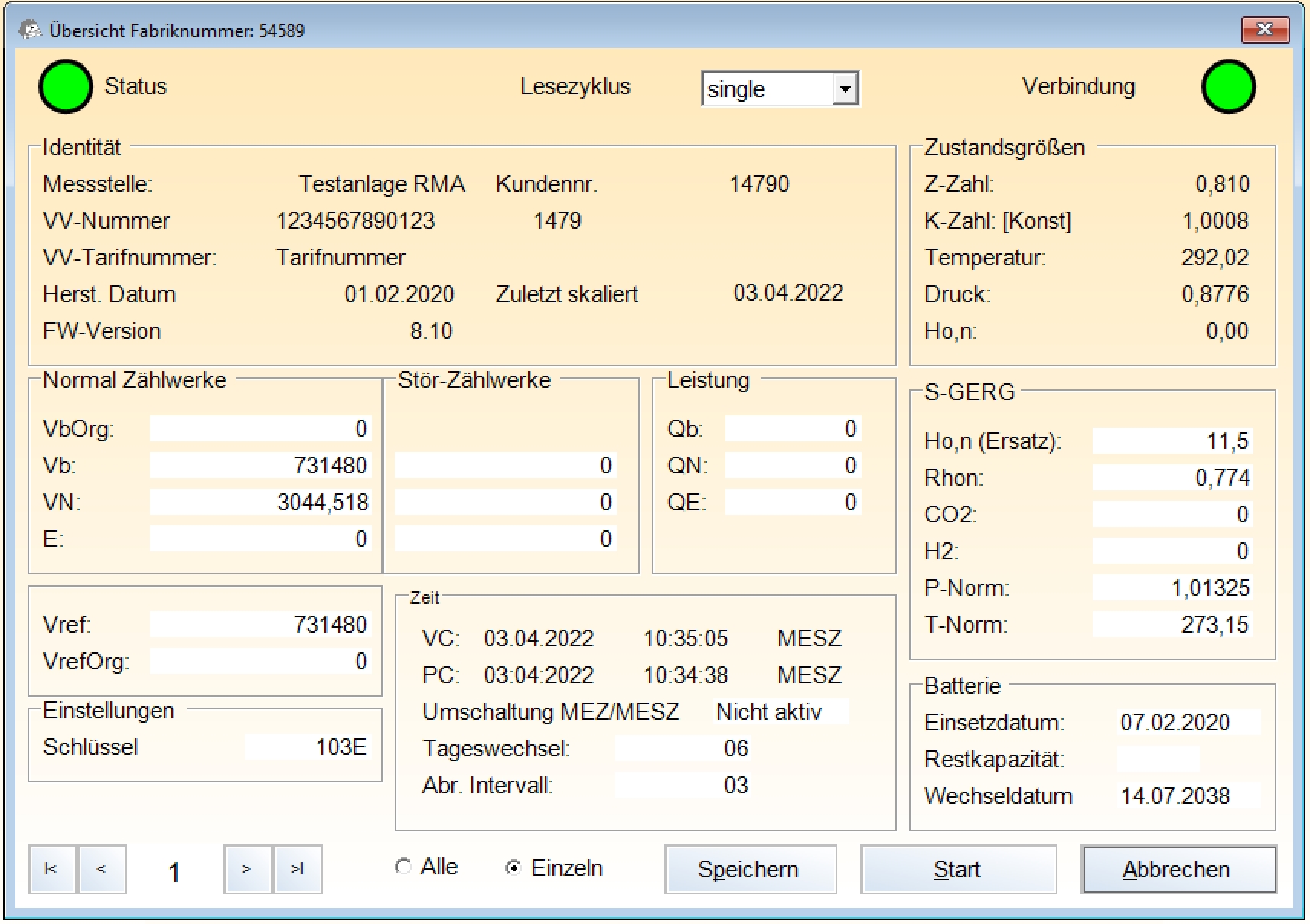Screen dimensions: 1310x924
Task: Click the VbOrg value field
Action: point(260,428)
